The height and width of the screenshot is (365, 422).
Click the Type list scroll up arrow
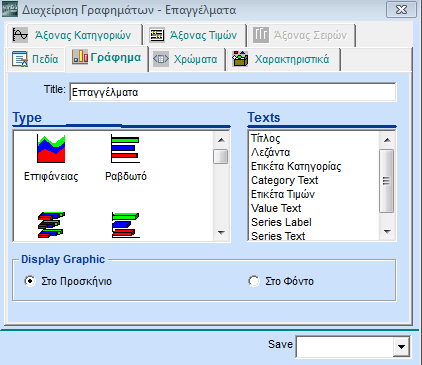(x=221, y=140)
